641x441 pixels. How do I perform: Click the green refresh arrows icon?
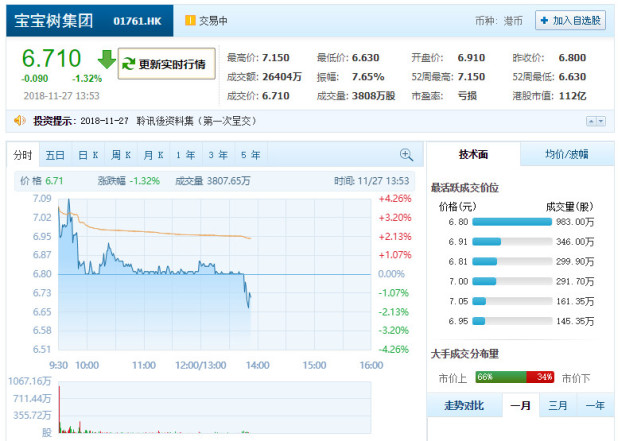click(129, 64)
